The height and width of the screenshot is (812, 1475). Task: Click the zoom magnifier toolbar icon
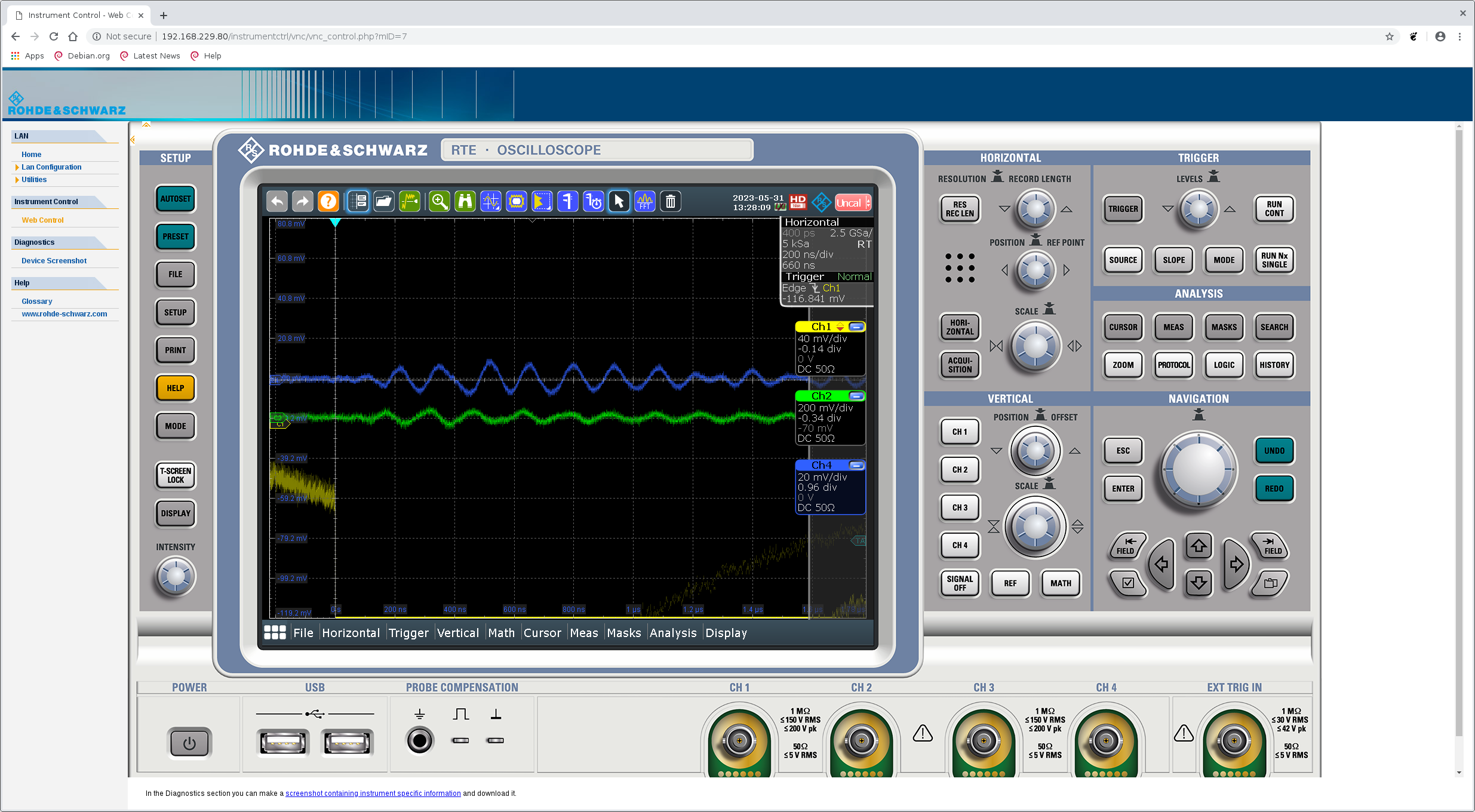point(440,202)
